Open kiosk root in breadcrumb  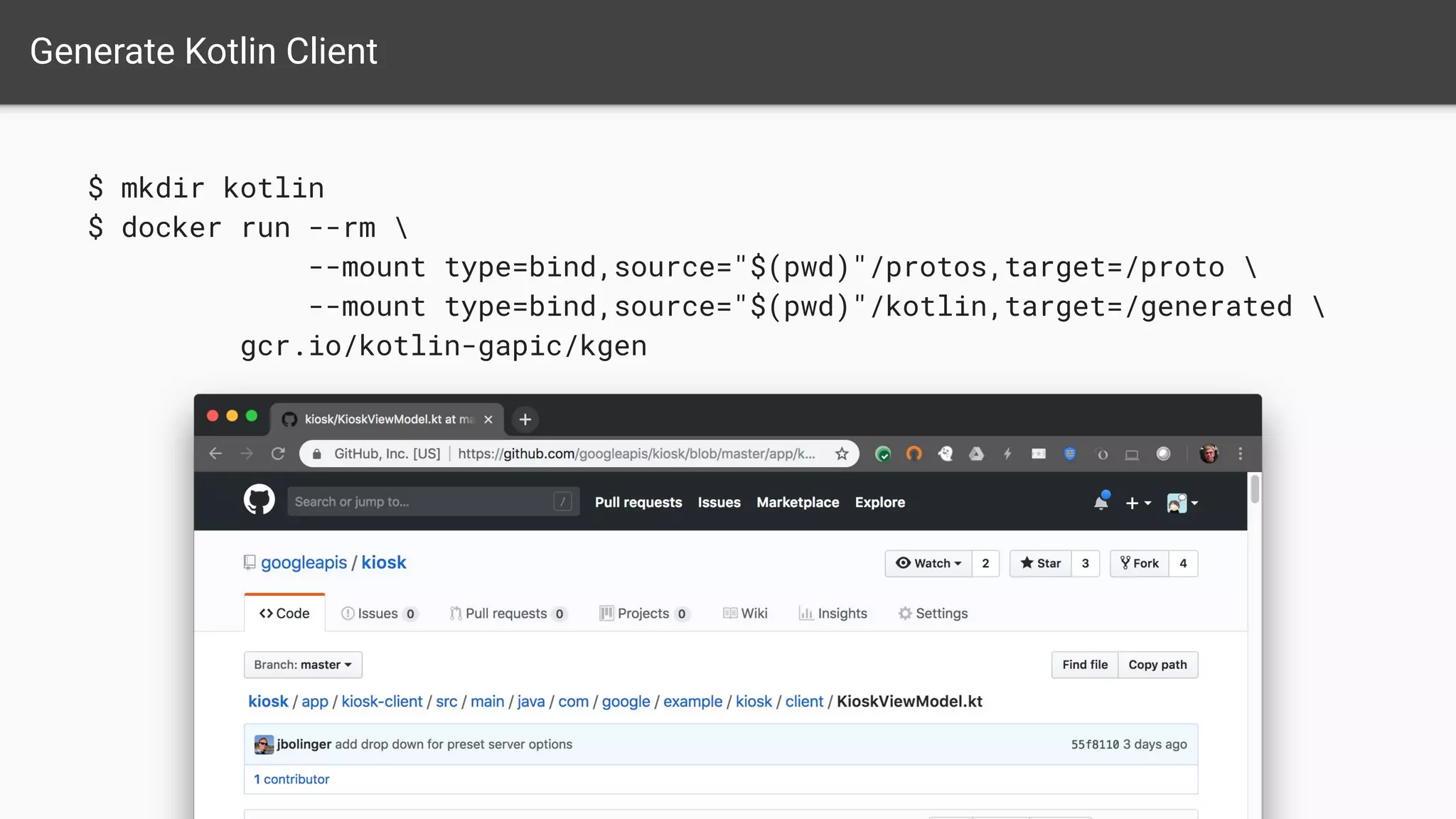(x=268, y=702)
